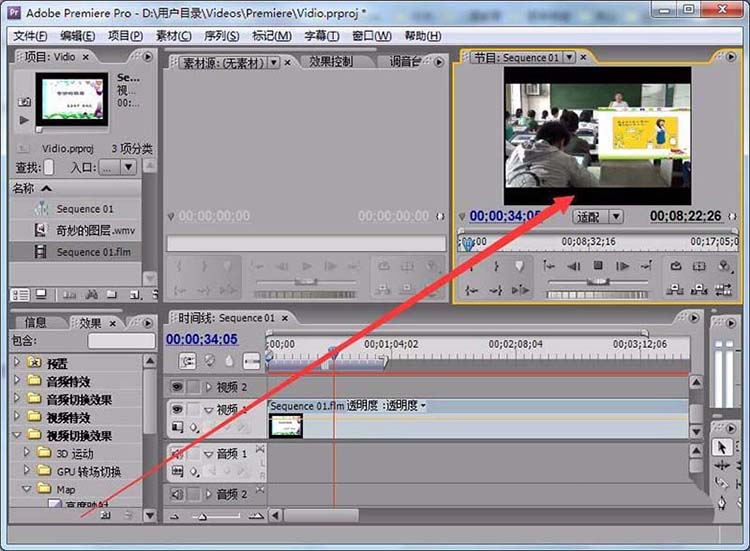
Task: Toggle Snap in the timeline header
Action: coord(187,361)
